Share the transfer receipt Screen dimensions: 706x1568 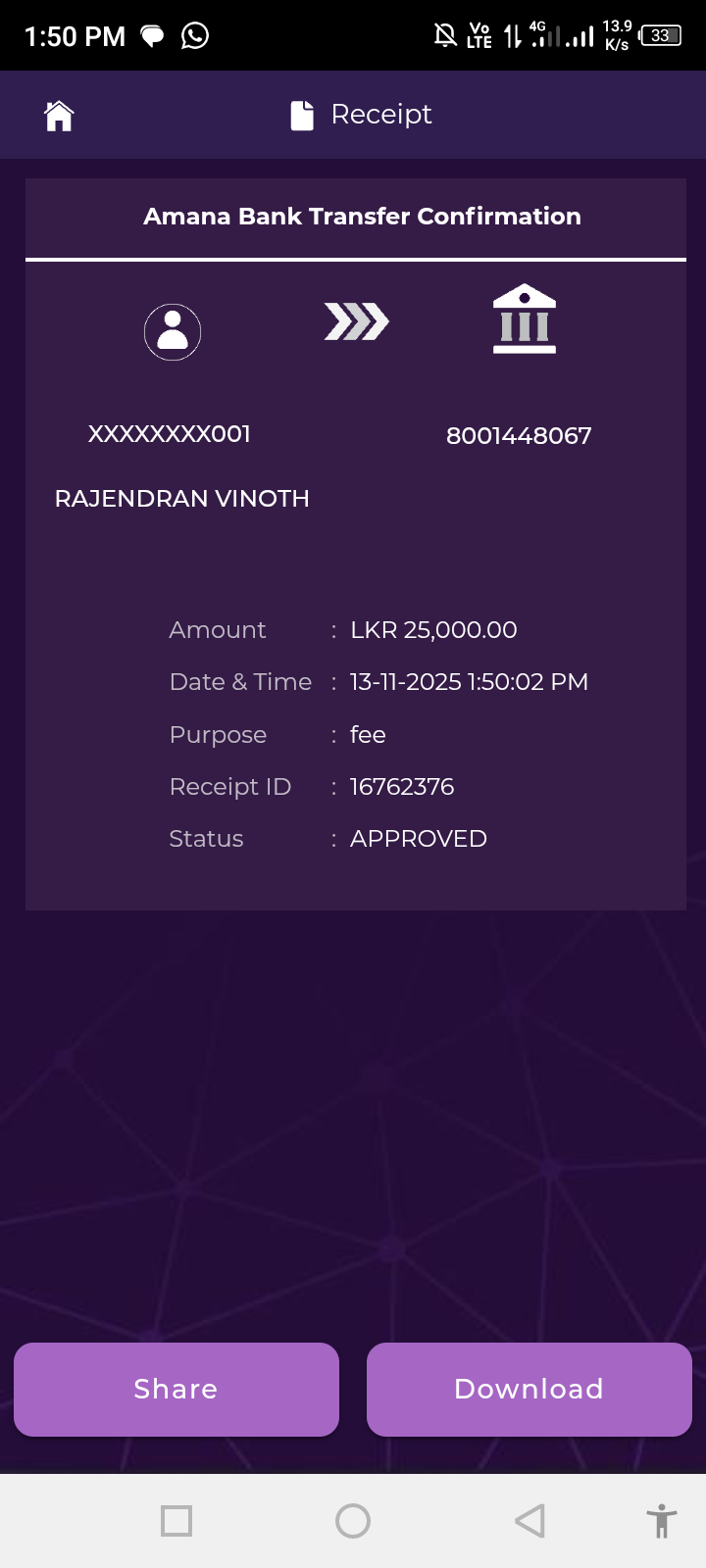coord(176,1389)
